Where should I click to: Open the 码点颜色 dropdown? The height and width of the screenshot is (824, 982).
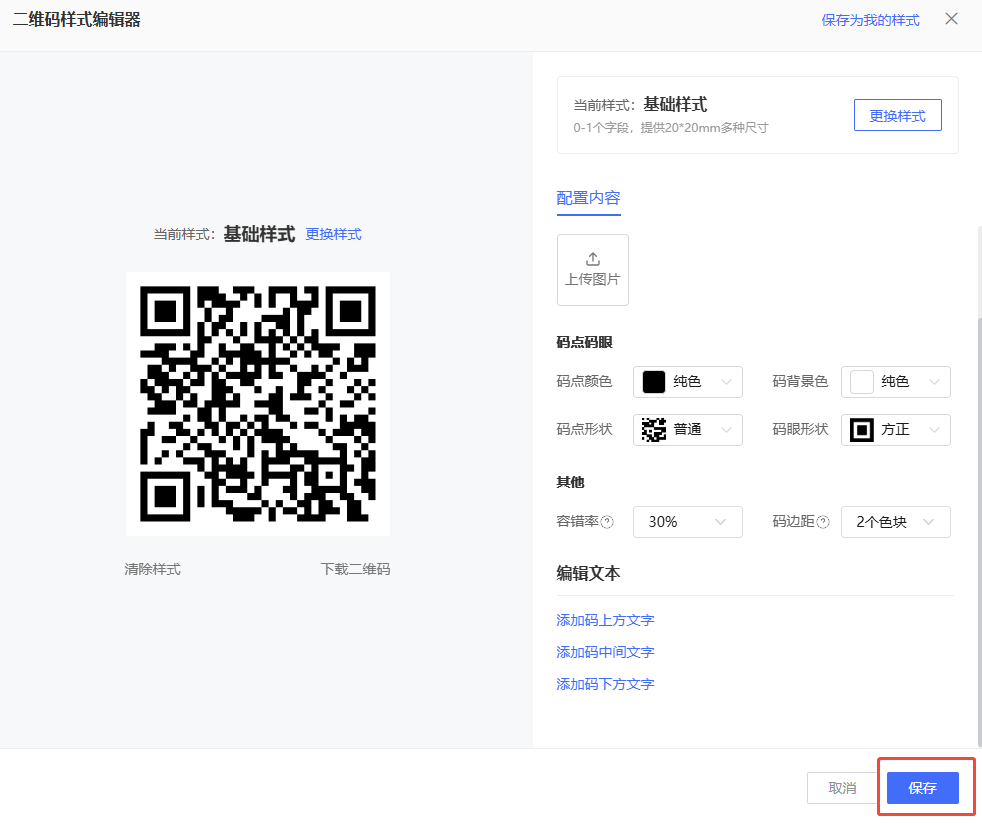(688, 382)
